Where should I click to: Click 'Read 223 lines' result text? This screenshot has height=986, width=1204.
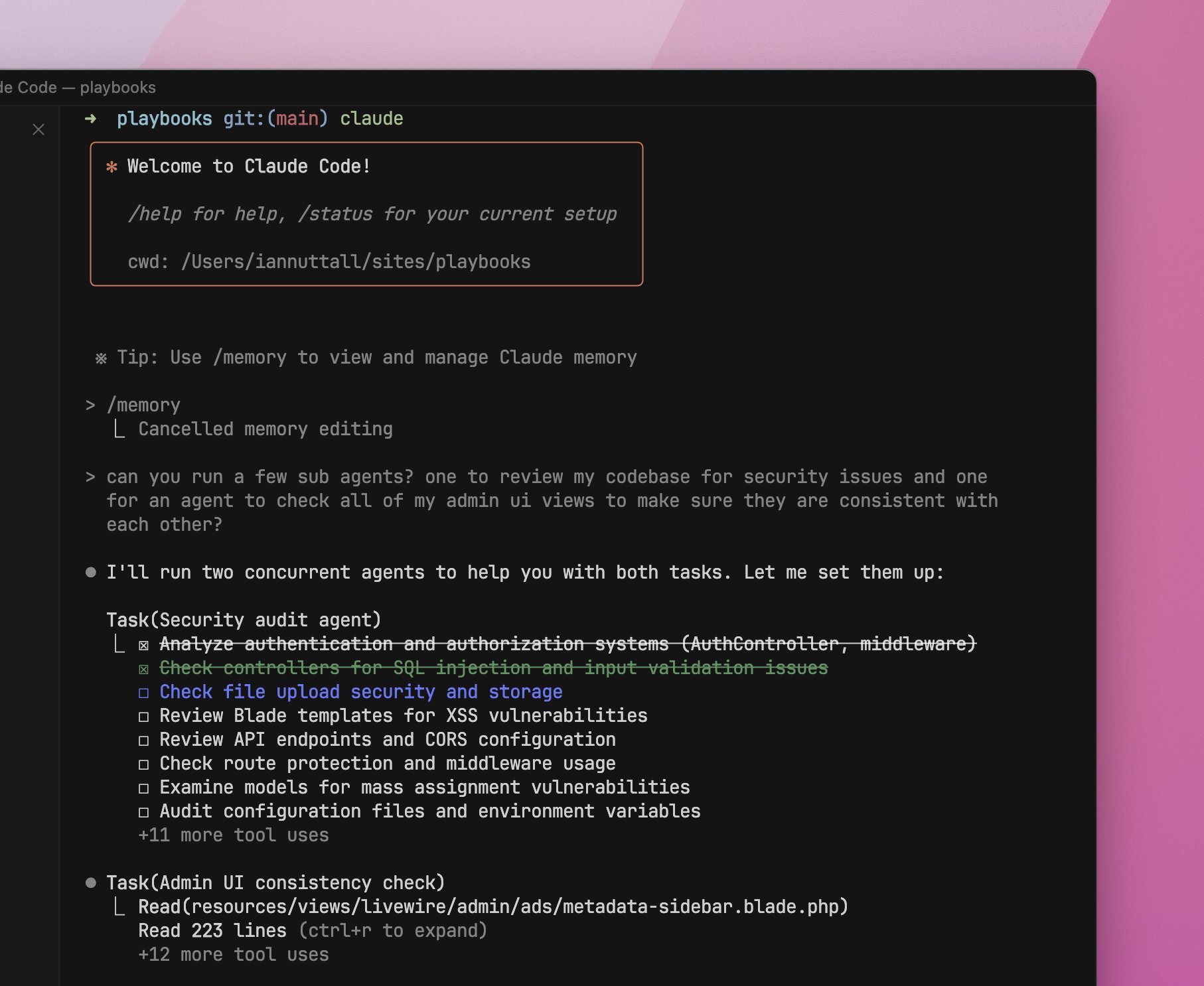click(212, 931)
